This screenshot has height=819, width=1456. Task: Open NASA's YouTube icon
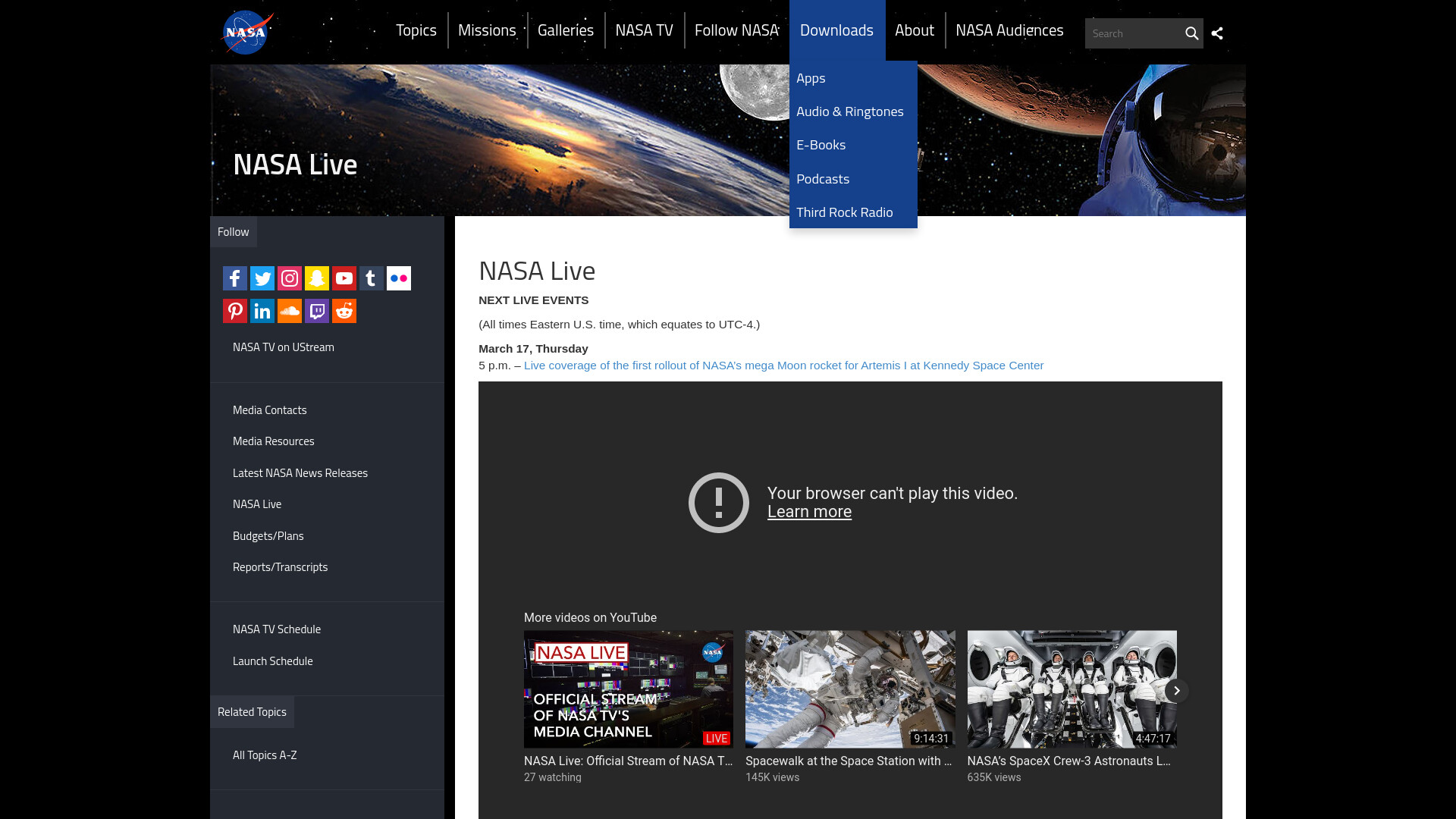[x=344, y=278]
